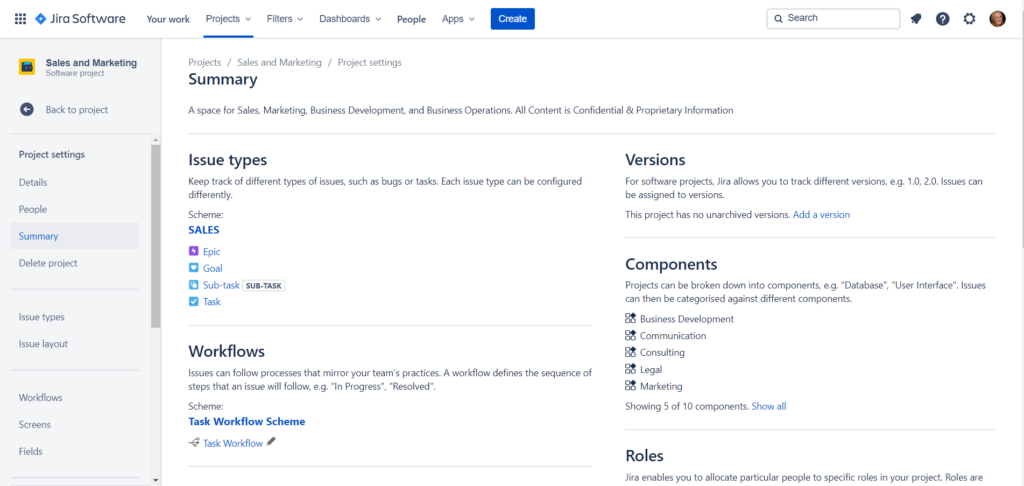Click the Sales and Marketing project title
The height and width of the screenshot is (486, 1024).
pyautogui.click(x=91, y=63)
